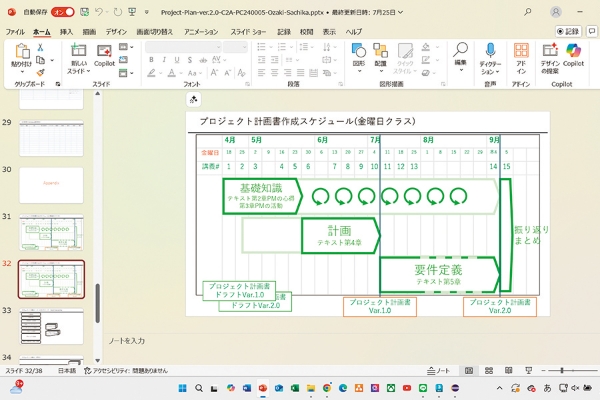
Task: Open the Shapes (図形) gallery
Action: [x=358, y=51]
